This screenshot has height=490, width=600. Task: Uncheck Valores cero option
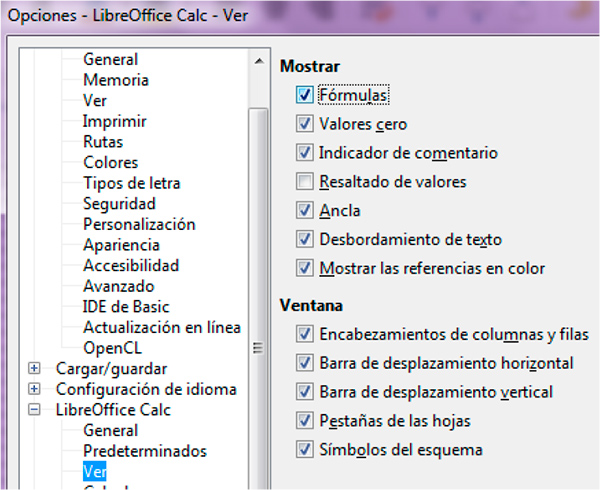click(305, 125)
